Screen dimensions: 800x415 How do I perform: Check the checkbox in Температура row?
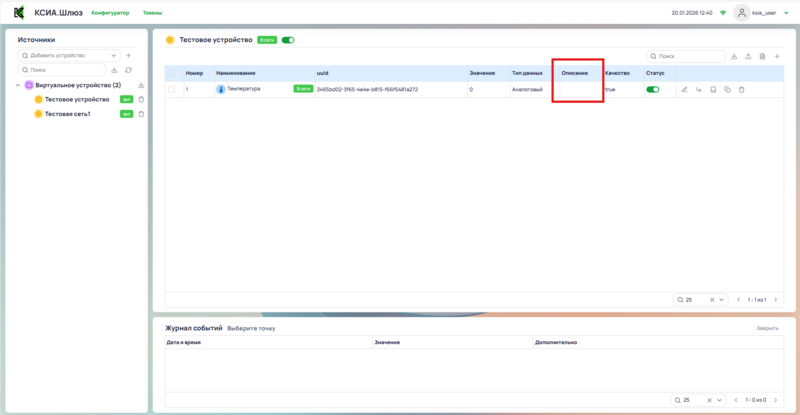pyautogui.click(x=171, y=90)
